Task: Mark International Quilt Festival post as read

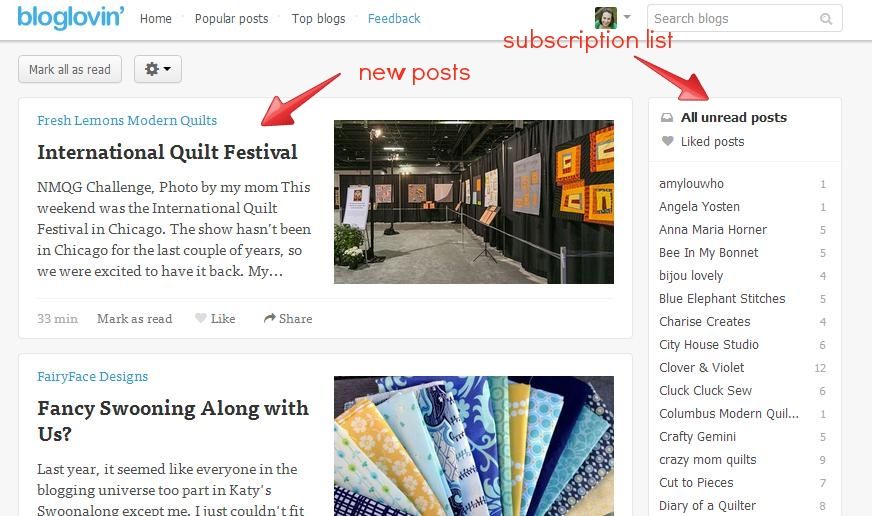Action: click(x=135, y=319)
